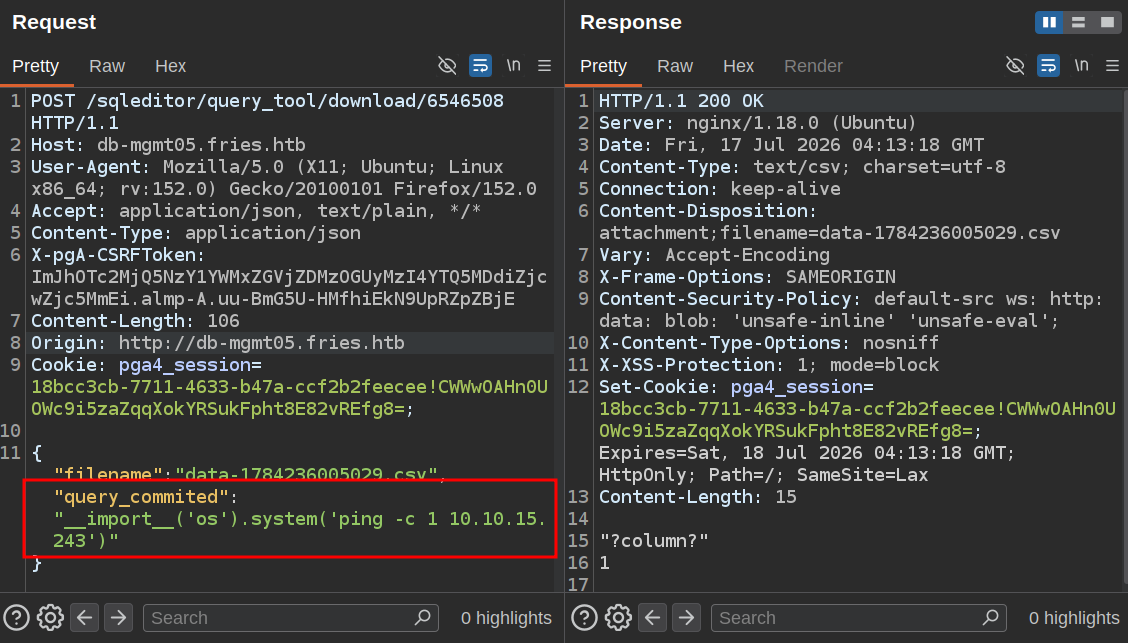
Task: Toggle line wrap in Request pane
Action: pyautogui.click(x=480, y=65)
